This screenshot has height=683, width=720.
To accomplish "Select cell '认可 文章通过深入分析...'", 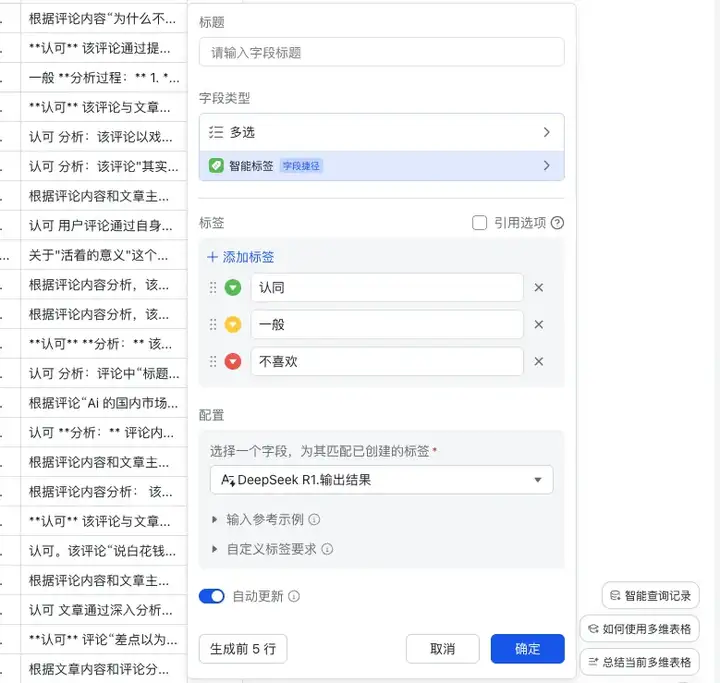I will tap(104, 610).
